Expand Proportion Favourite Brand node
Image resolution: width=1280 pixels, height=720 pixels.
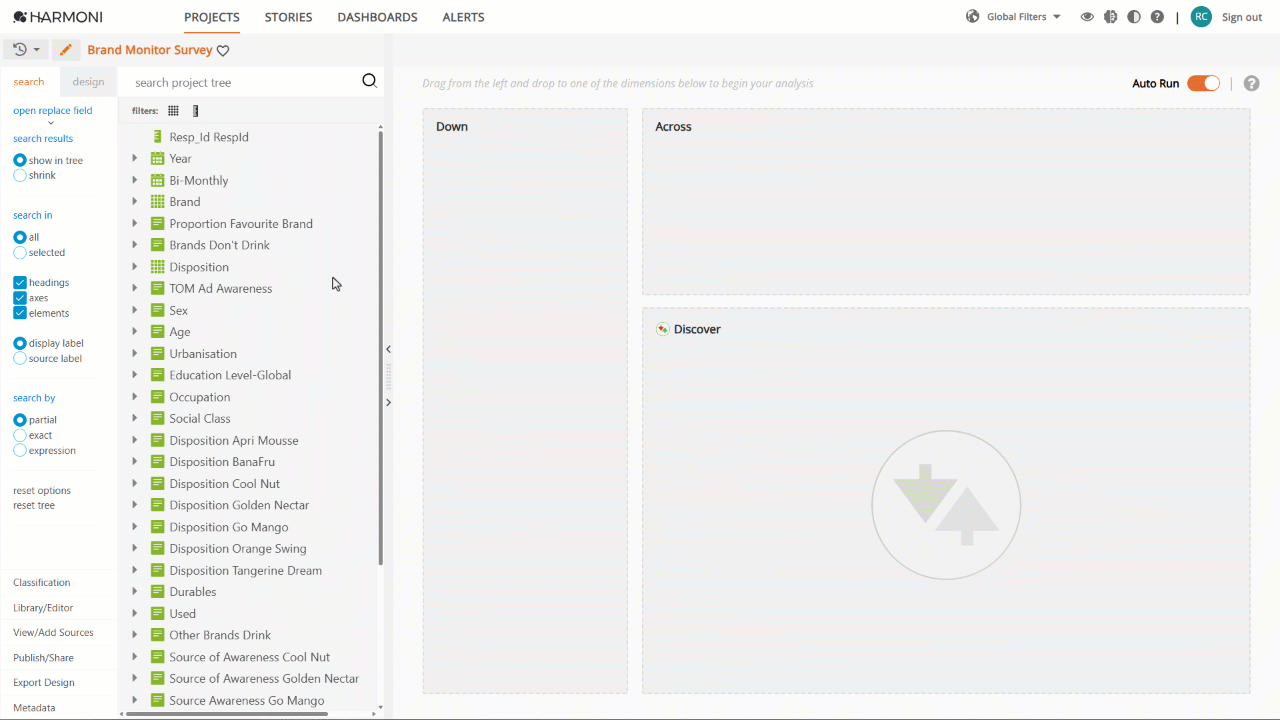(135, 223)
